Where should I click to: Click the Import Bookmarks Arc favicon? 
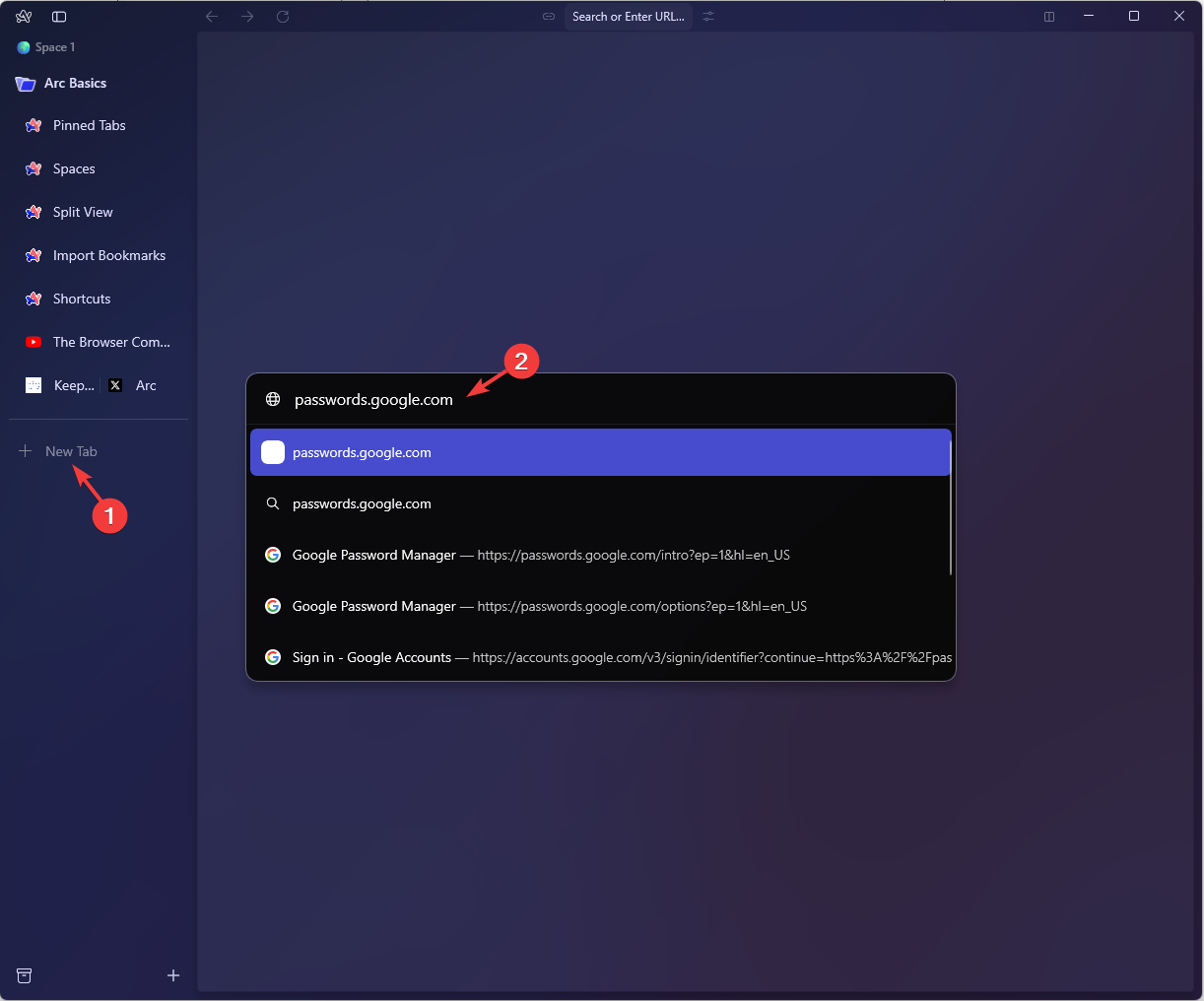pos(33,255)
